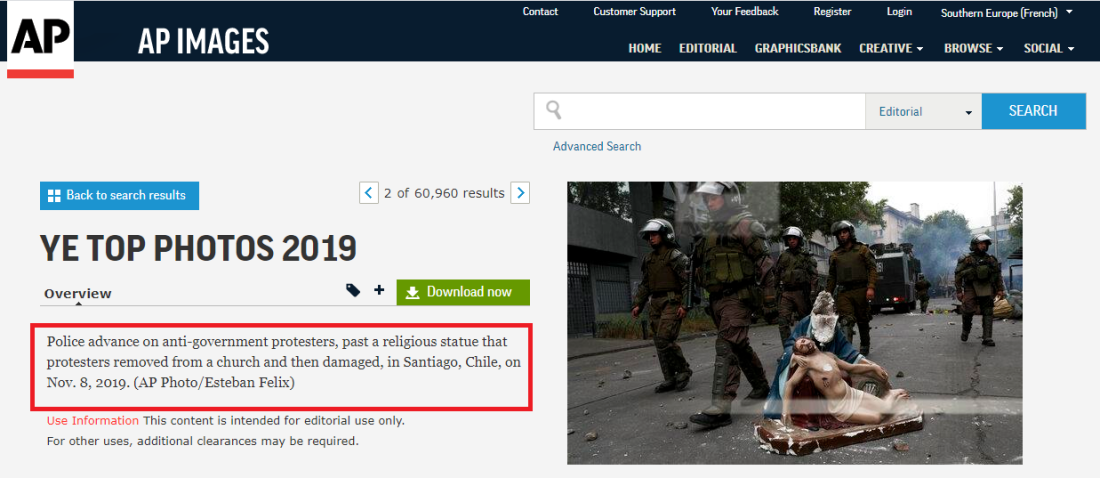The width and height of the screenshot is (1100, 478).
Task: Click the riot police photo
Action: pos(795,323)
